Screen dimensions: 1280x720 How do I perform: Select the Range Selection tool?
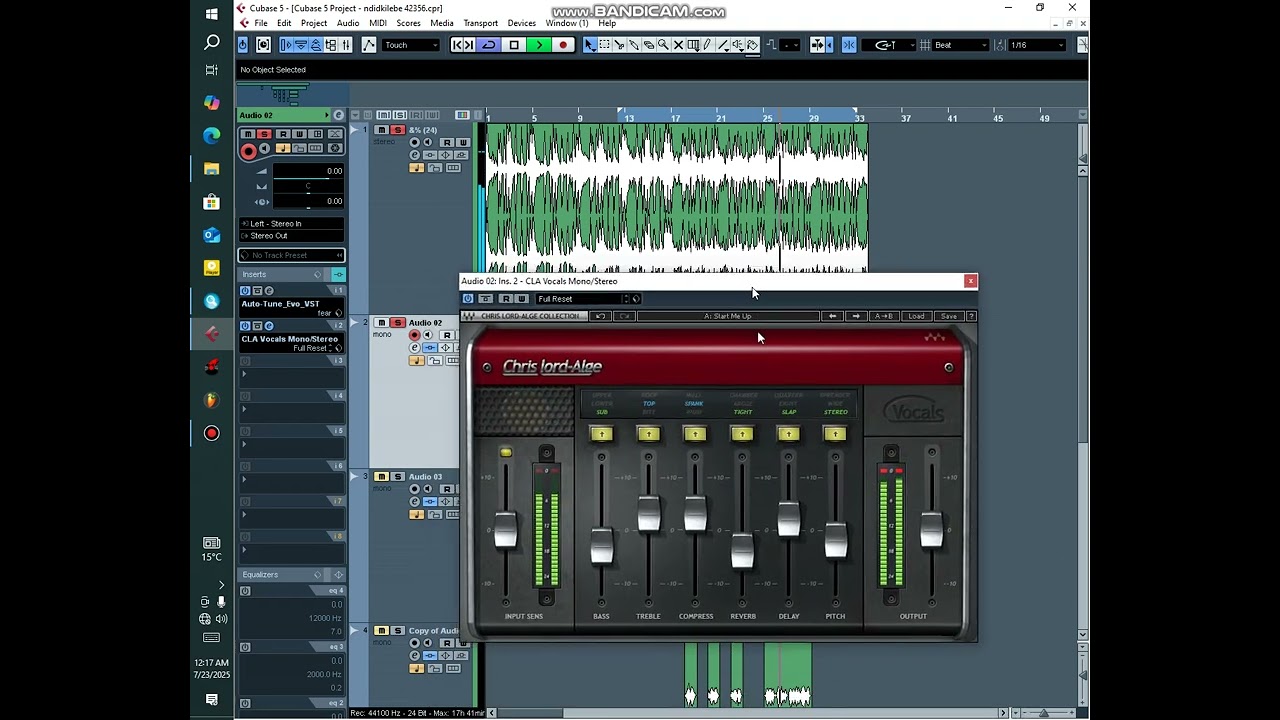[605, 45]
